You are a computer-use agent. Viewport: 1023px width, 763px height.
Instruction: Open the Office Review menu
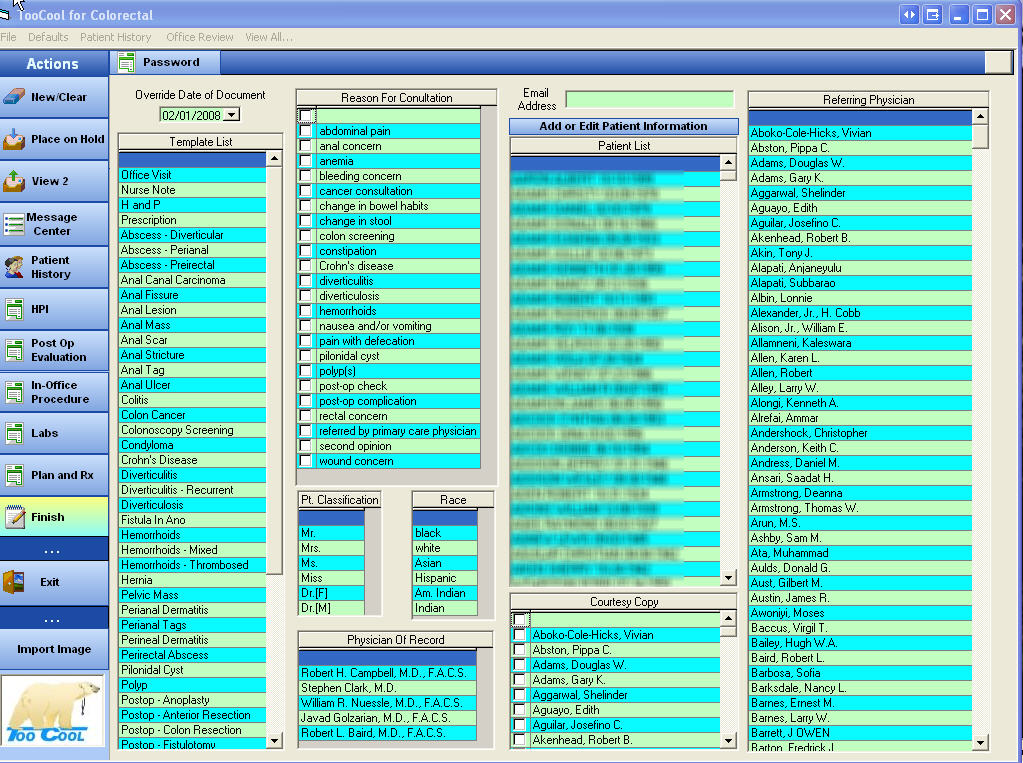pyautogui.click(x=200, y=37)
